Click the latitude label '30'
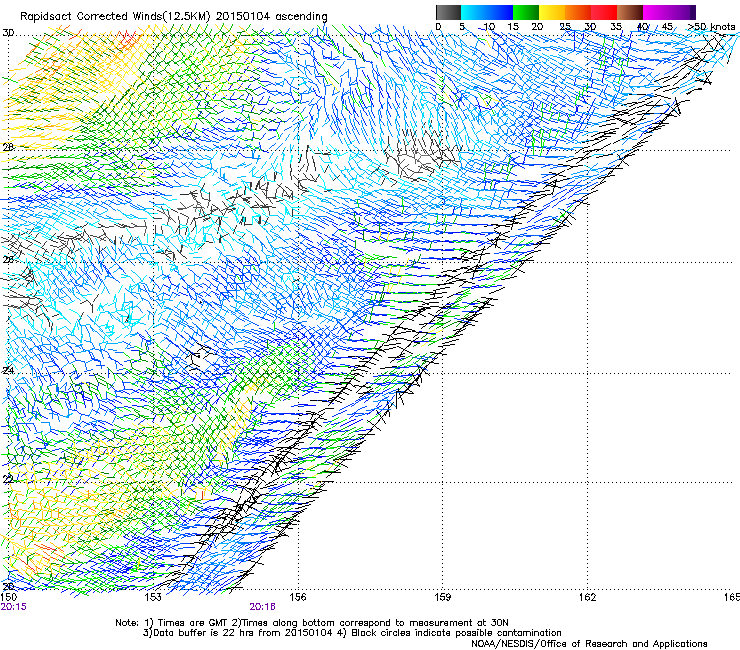Image resolution: width=740 pixels, height=650 pixels. click(x=8, y=33)
